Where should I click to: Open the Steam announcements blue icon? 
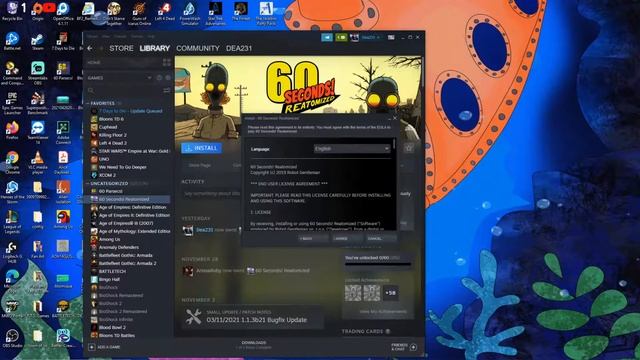coord(327,38)
